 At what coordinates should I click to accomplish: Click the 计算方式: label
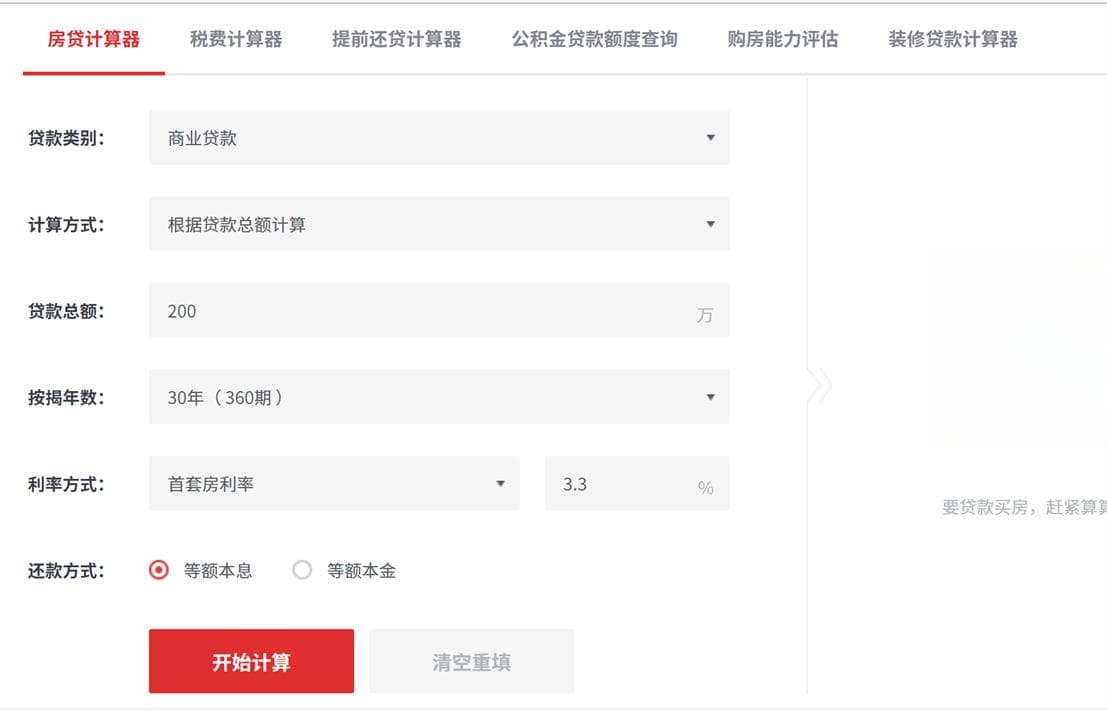pyautogui.click(x=66, y=224)
